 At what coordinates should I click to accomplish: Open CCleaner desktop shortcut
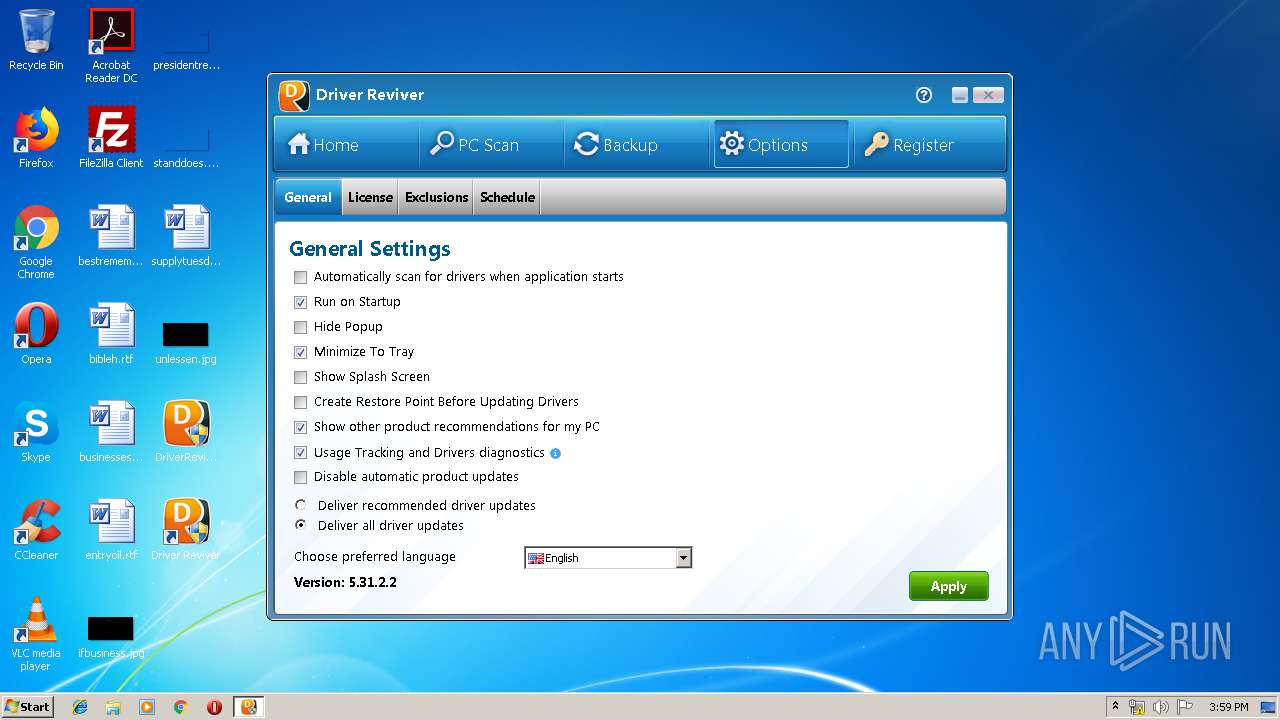tap(36, 530)
